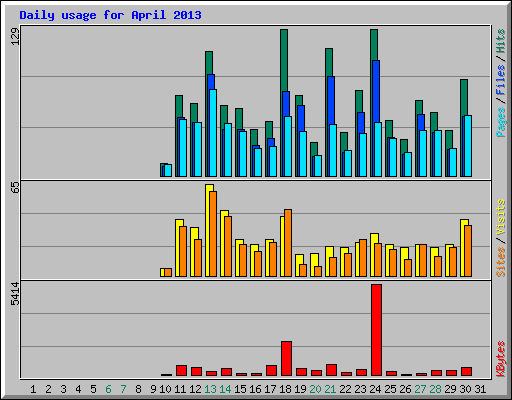This screenshot has height=400, width=512.
Task: Click green day label '7' on the x-axis
Action: click(123, 389)
